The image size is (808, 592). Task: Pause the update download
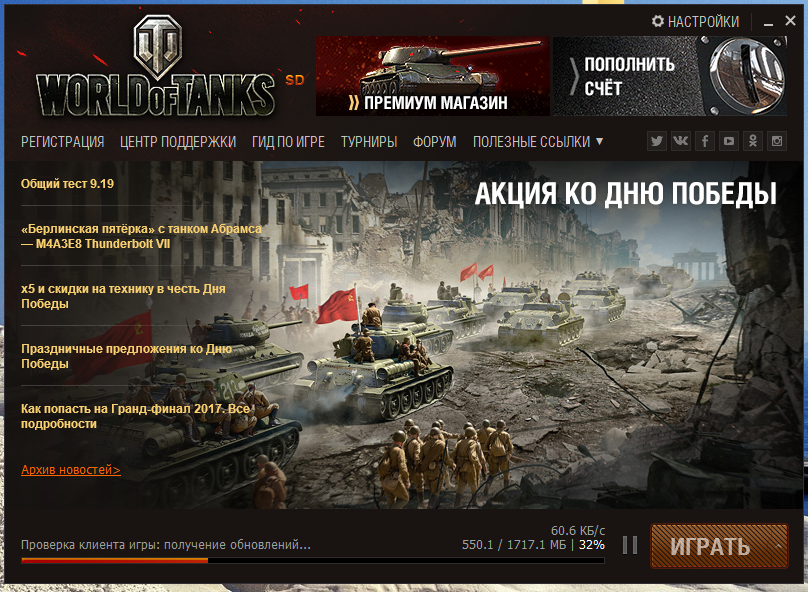click(x=630, y=545)
